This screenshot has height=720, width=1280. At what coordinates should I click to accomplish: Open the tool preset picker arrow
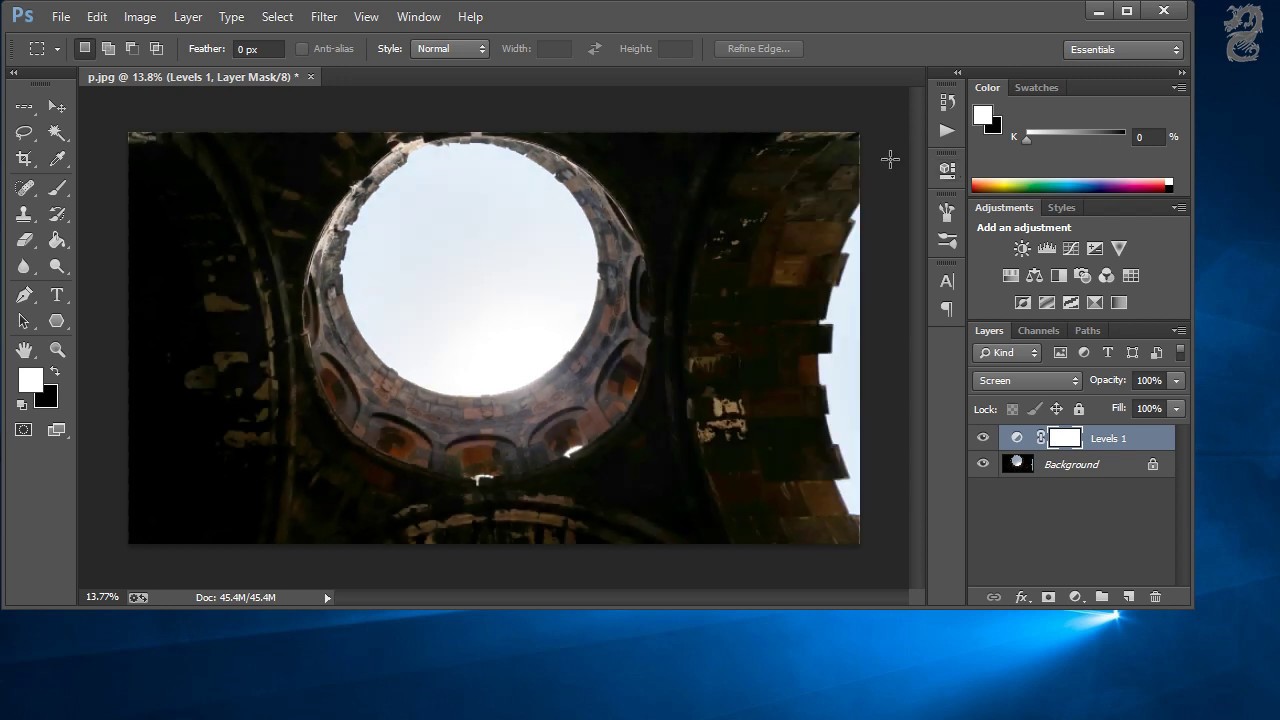(x=57, y=49)
